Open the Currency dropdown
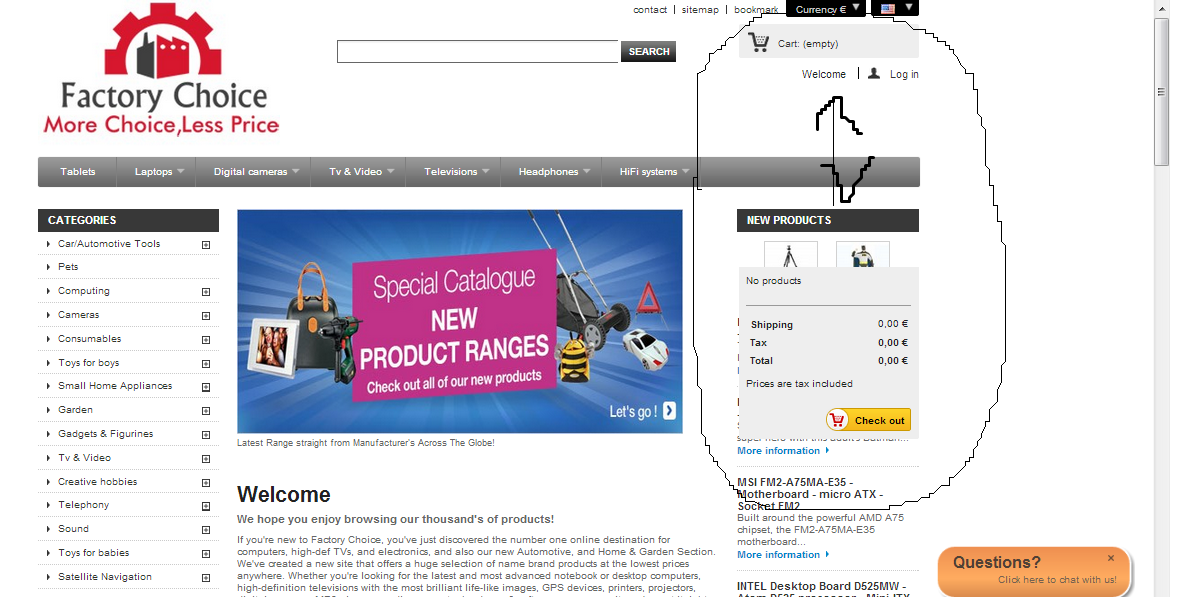 [827, 8]
